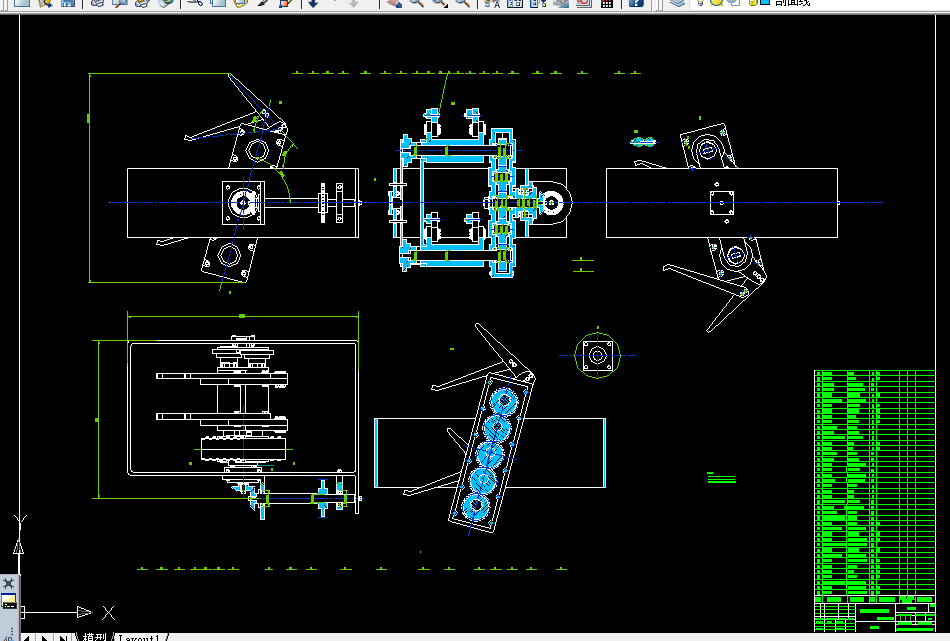Screen dimensions: 950x641
Task: Click the command line window icon
Action: coord(9,602)
